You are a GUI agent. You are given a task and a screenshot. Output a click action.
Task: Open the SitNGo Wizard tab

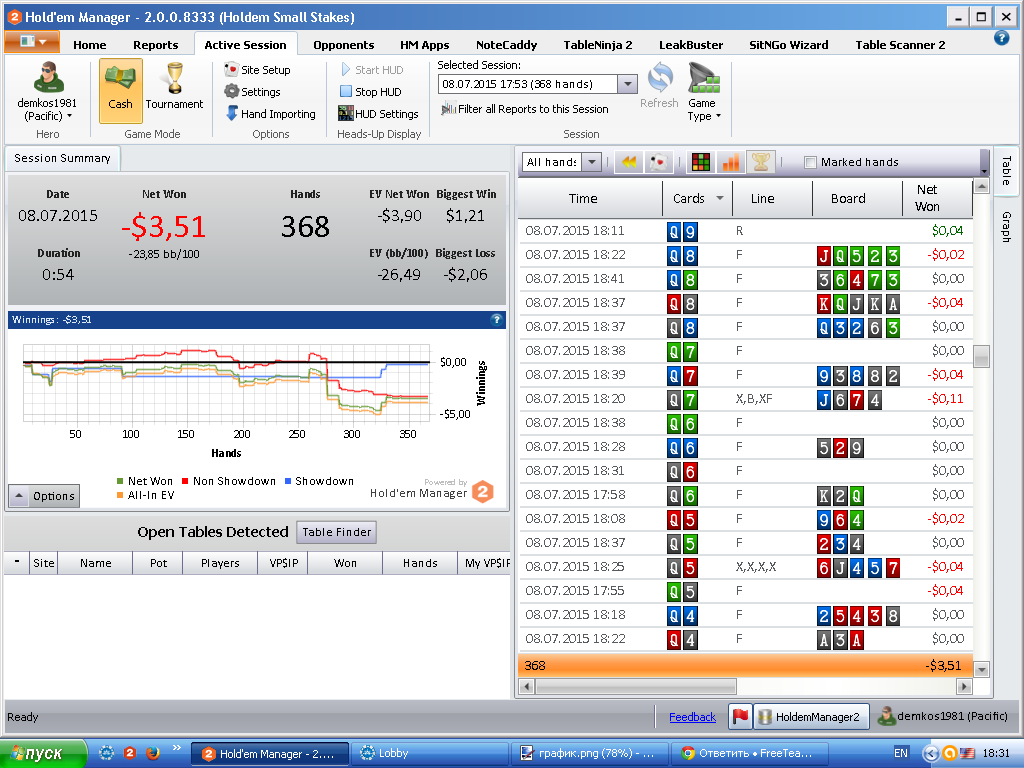(788, 44)
